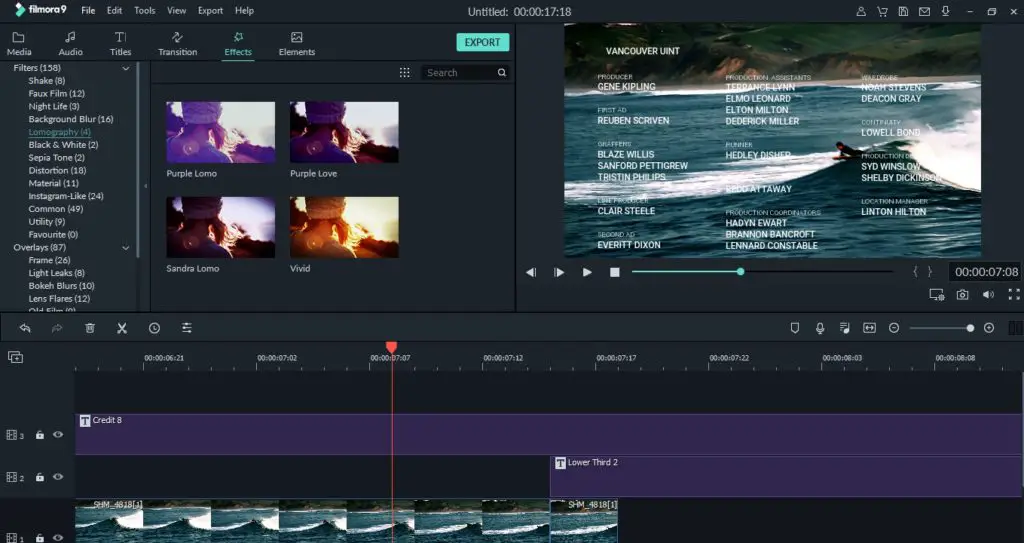Select Sepia Tone (2) category
1024x543 pixels.
click(x=56, y=157)
